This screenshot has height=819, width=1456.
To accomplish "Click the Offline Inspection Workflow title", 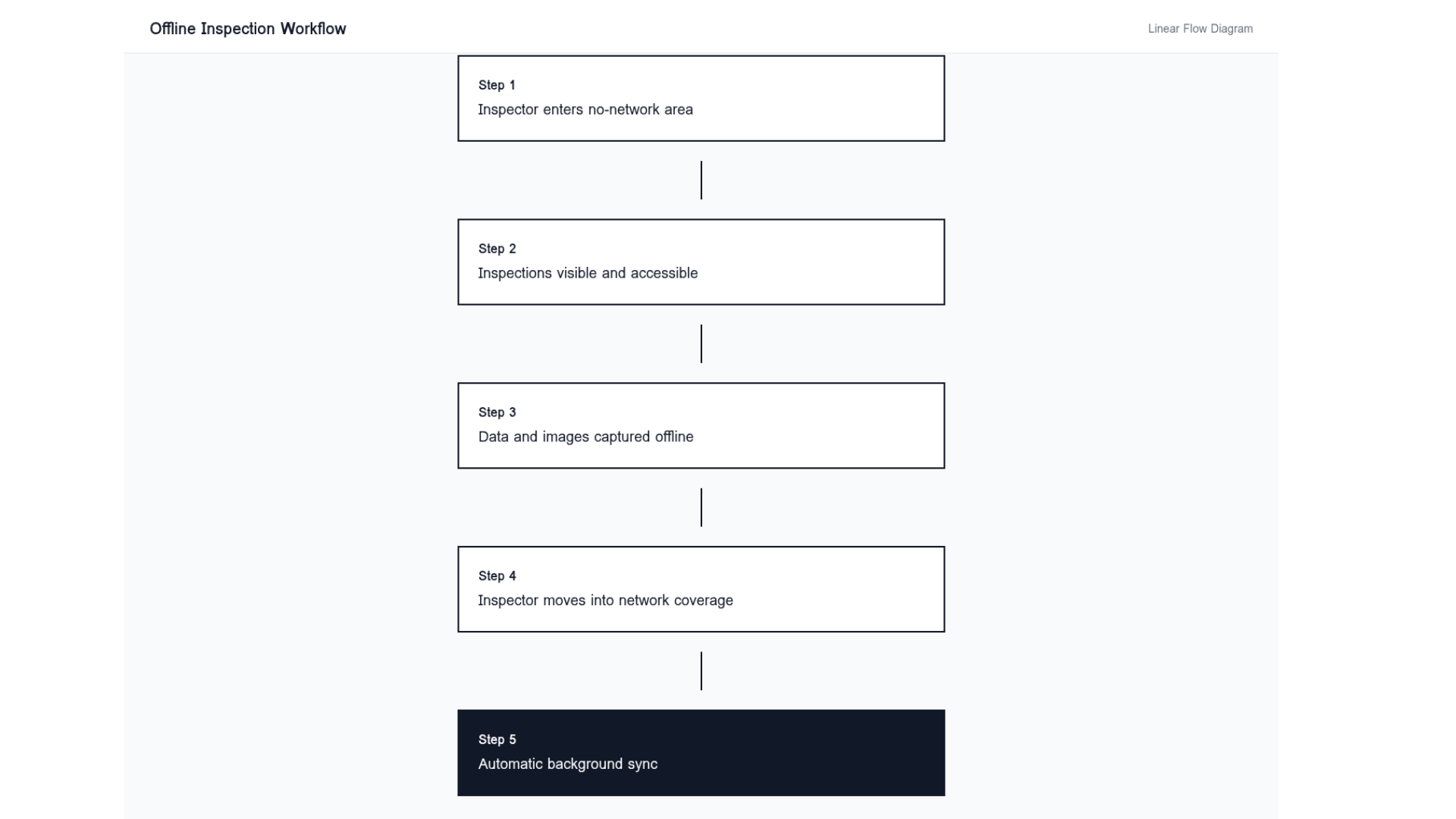I will (x=247, y=29).
